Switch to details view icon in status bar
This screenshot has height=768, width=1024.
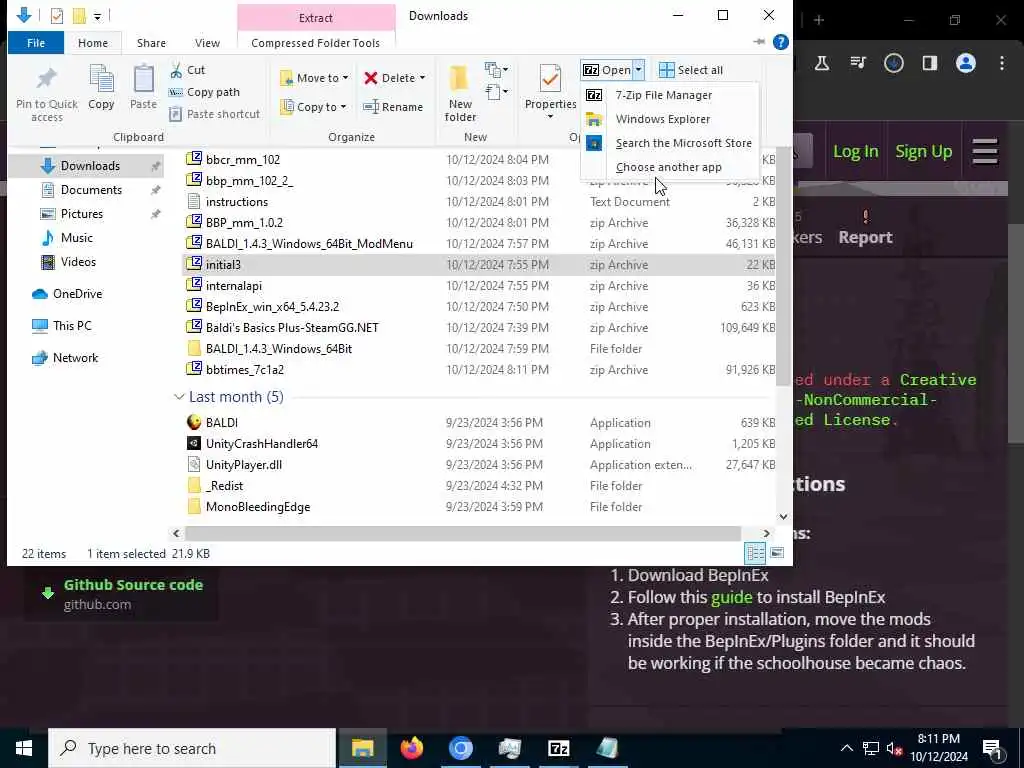pos(755,553)
